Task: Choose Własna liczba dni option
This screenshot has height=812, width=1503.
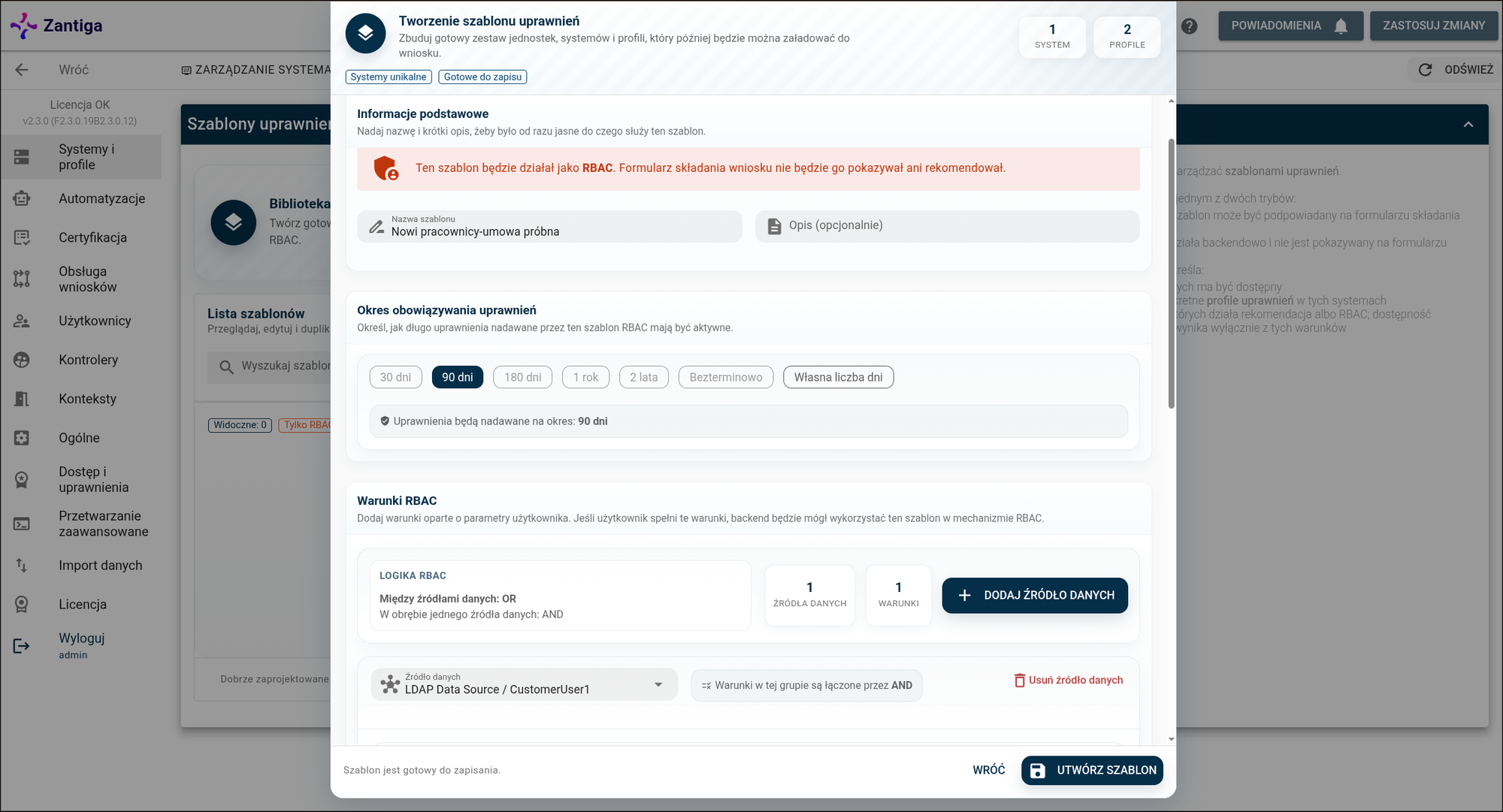Action: (839, 377)
